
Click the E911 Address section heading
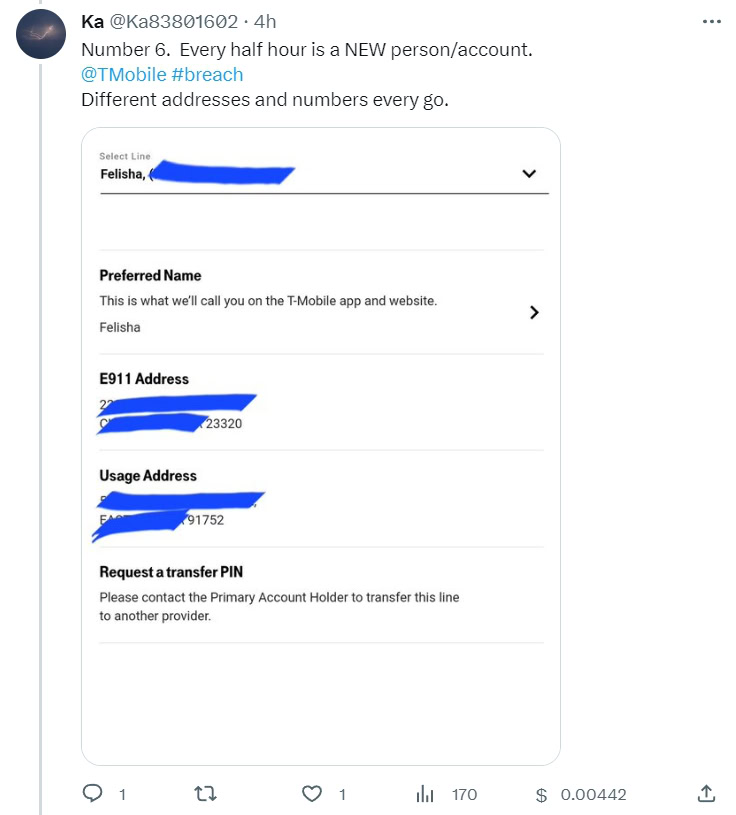point(144,379)
